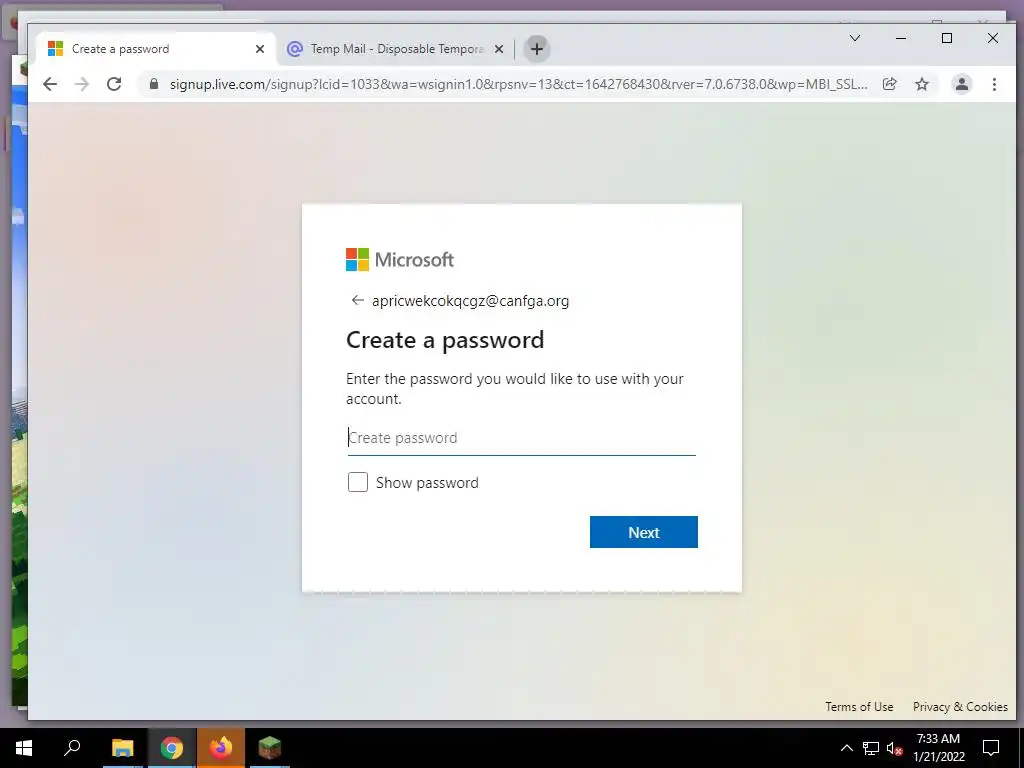Open Chrome's three-dot menu
The width and height of the screenshot is (1024, 768).
(x=994, y=84)
